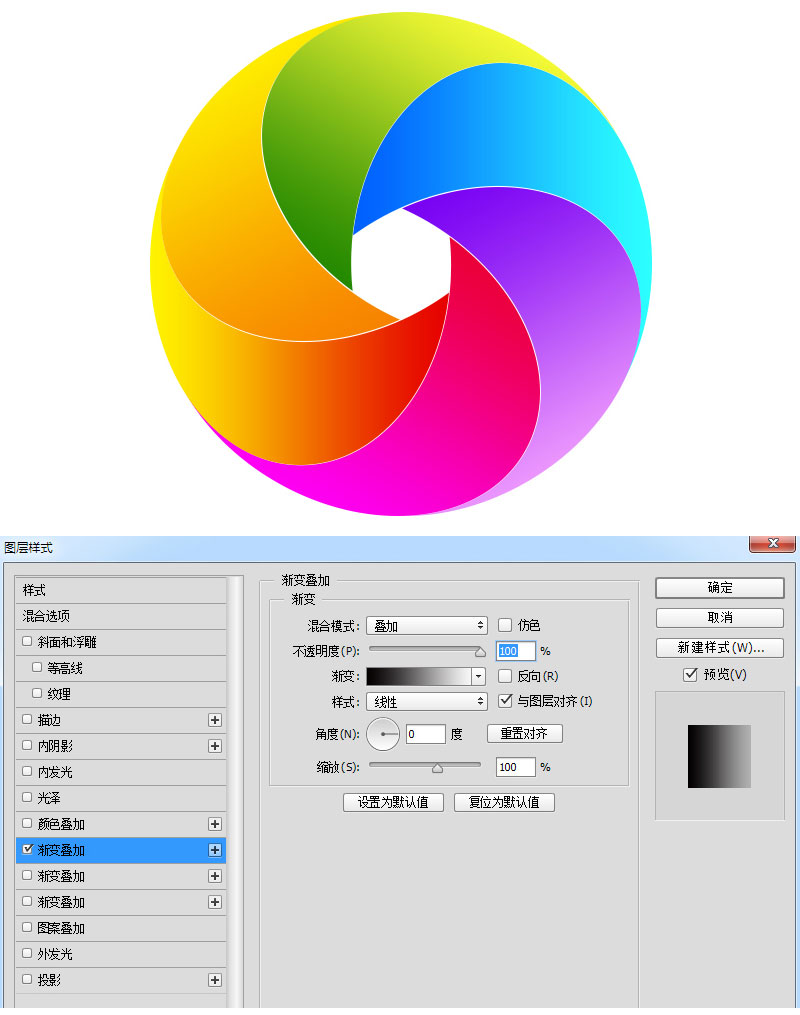Click the plus icon beside 描边 (Stroke)
The height and width of the screenshot is (1015, 800).
[x=214, y=720]
